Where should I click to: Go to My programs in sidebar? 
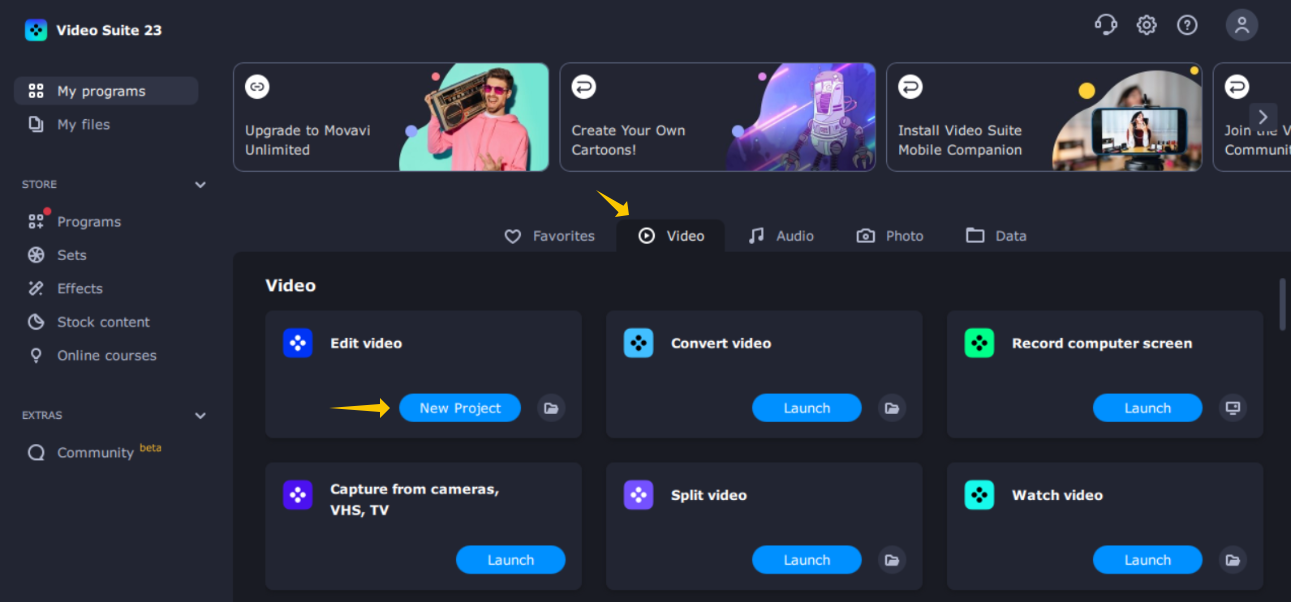pos(106,91)
